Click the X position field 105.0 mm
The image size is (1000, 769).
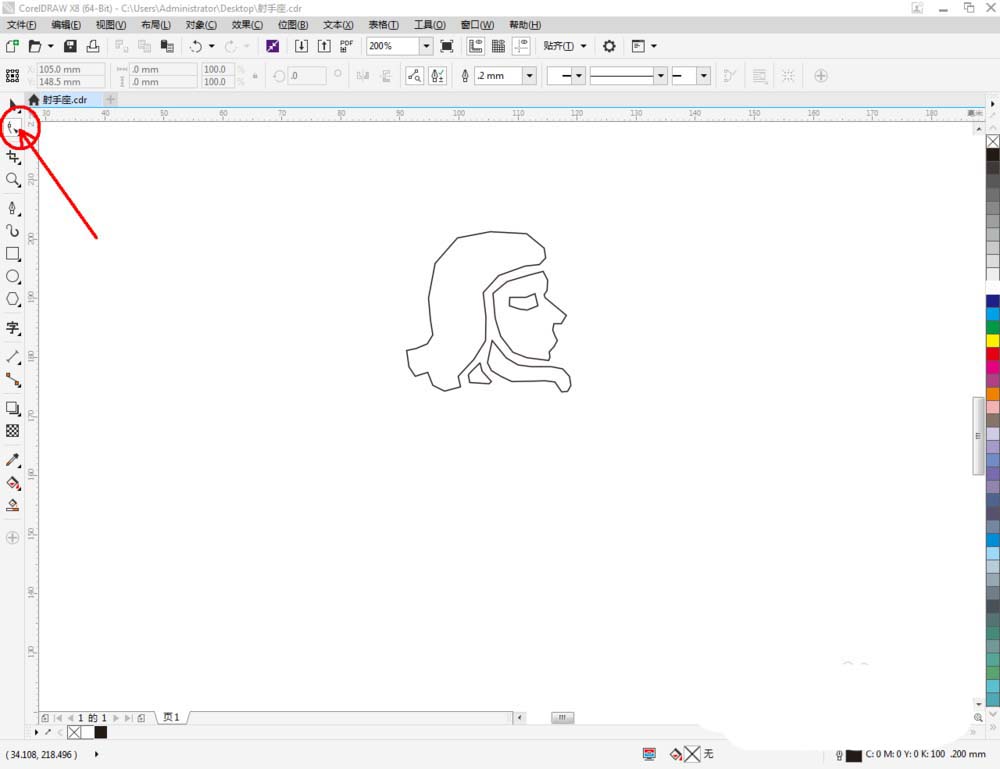(x=71, y=69)
